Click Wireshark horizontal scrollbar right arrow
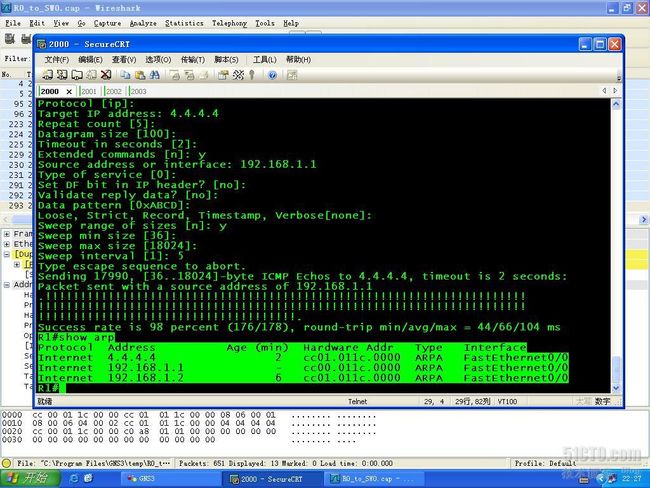This screenshot has width=650, height=488. [644, 220]
